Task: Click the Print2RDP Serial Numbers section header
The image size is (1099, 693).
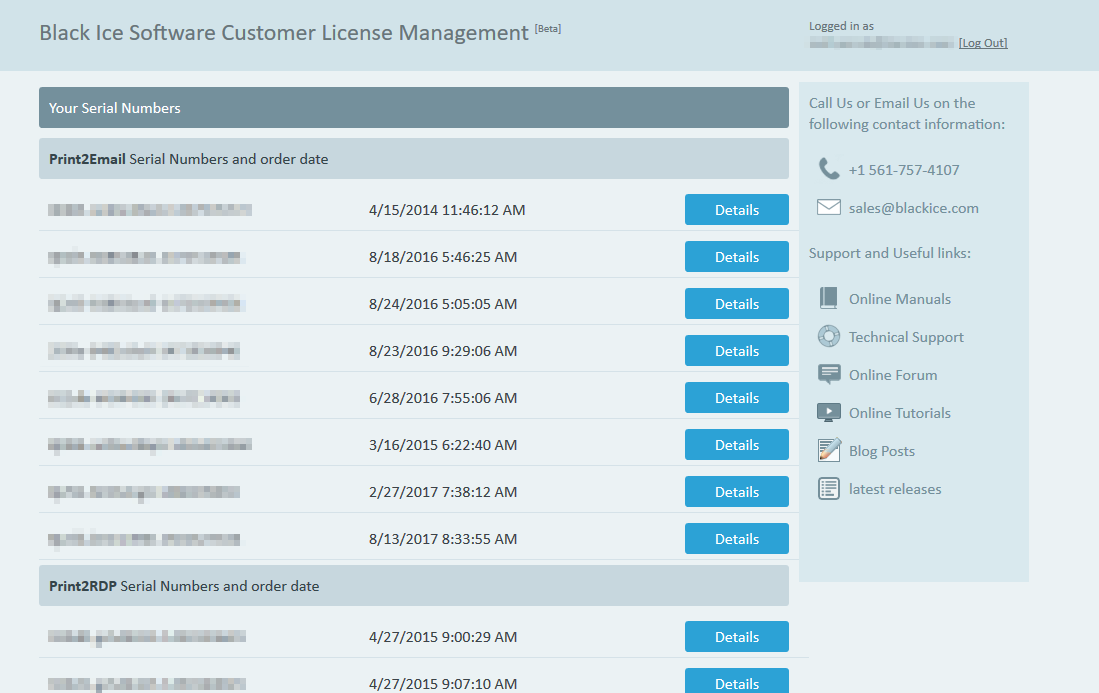Action: coord(414,585)
